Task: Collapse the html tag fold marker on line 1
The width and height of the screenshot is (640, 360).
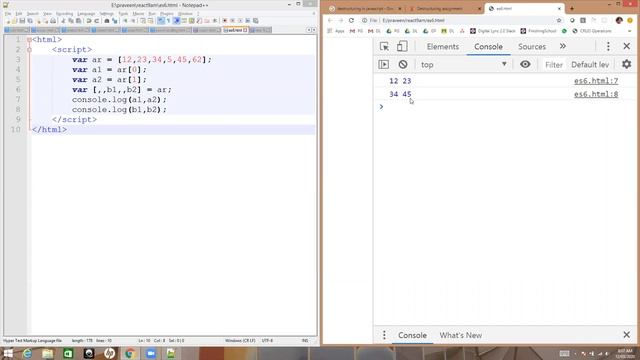Action: (29, 40)
